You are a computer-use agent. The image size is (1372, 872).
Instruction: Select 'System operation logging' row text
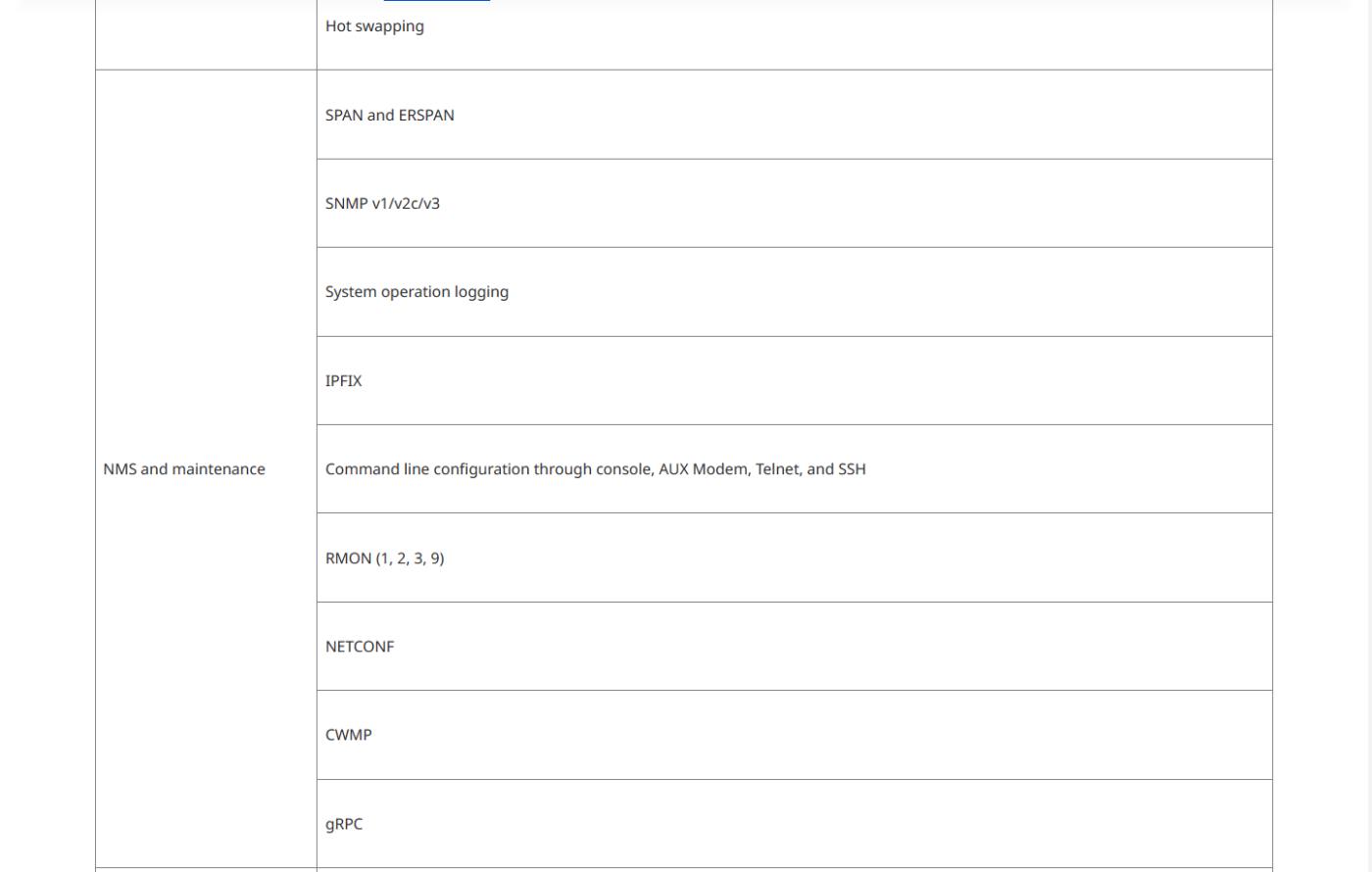tap(416, 292)
